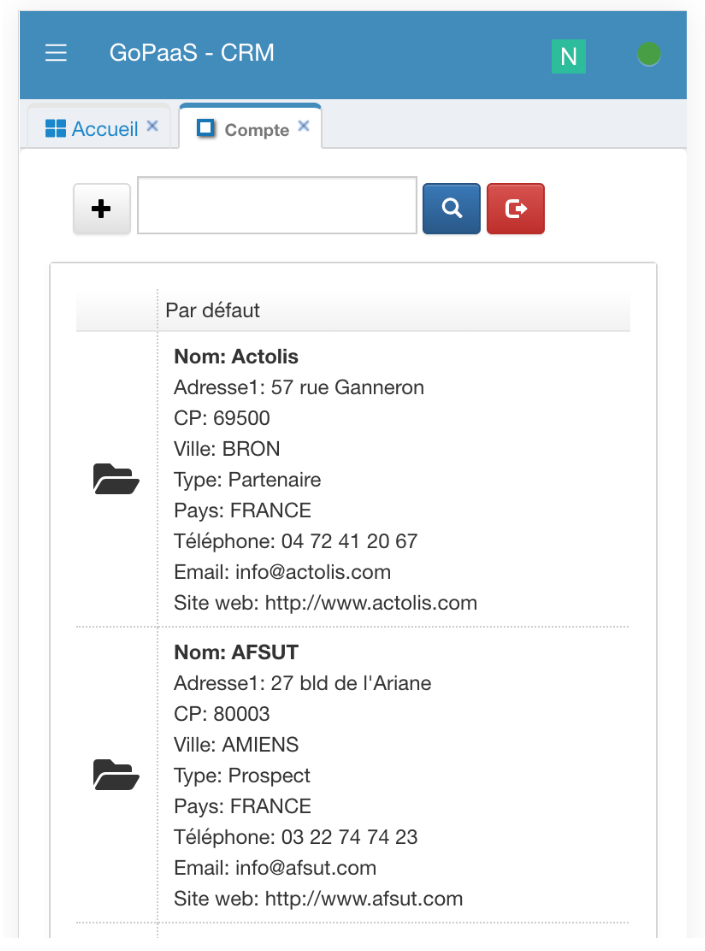This screenshot has width=705, height=951.
Task: Click the green N user badge
Action: [x=568, y=56]
